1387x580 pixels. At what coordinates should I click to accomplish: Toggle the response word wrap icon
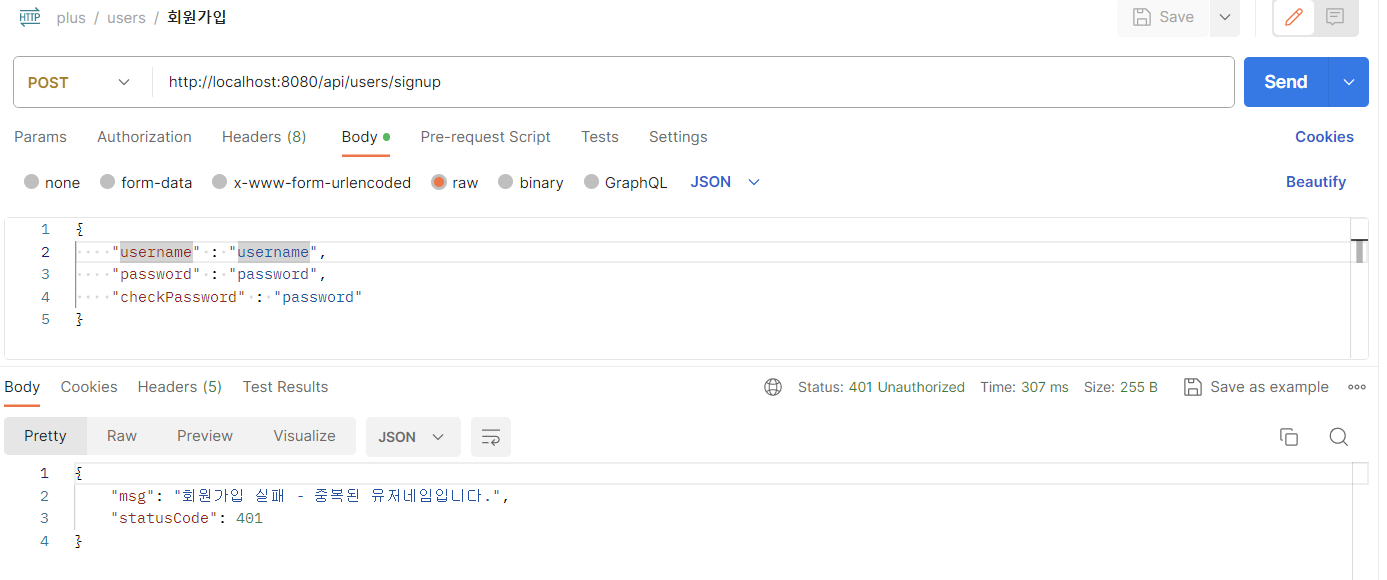tap(491, 437)
